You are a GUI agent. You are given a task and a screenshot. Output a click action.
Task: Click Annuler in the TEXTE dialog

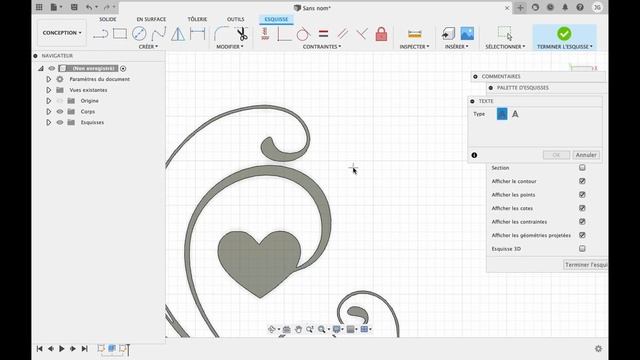pyautogui.click(x=586, y=155)
